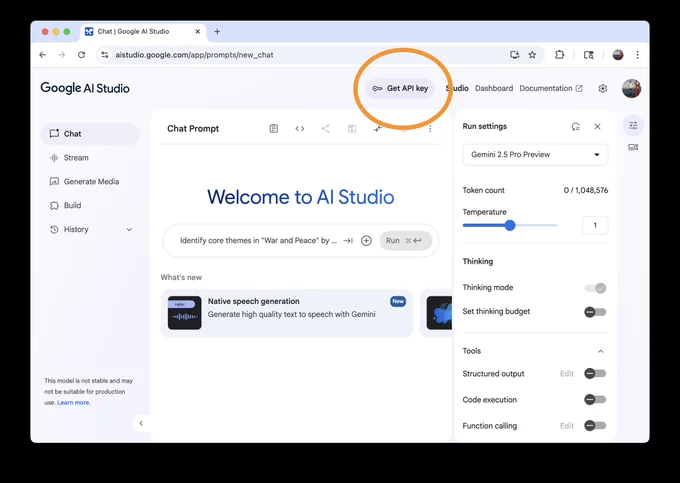Open a new browser tab

point(217,31)
